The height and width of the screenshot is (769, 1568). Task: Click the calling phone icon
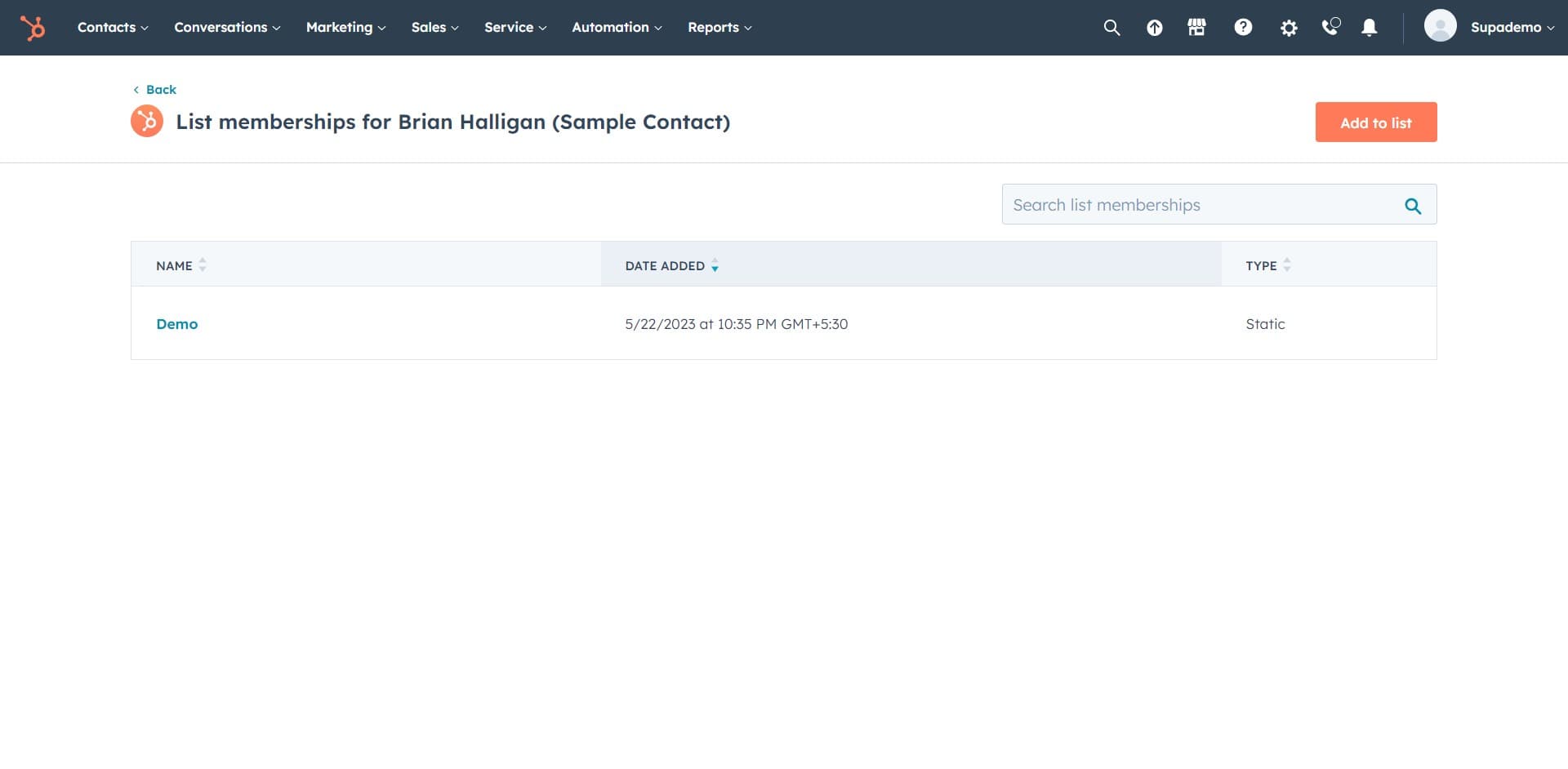coord(1330,28)
